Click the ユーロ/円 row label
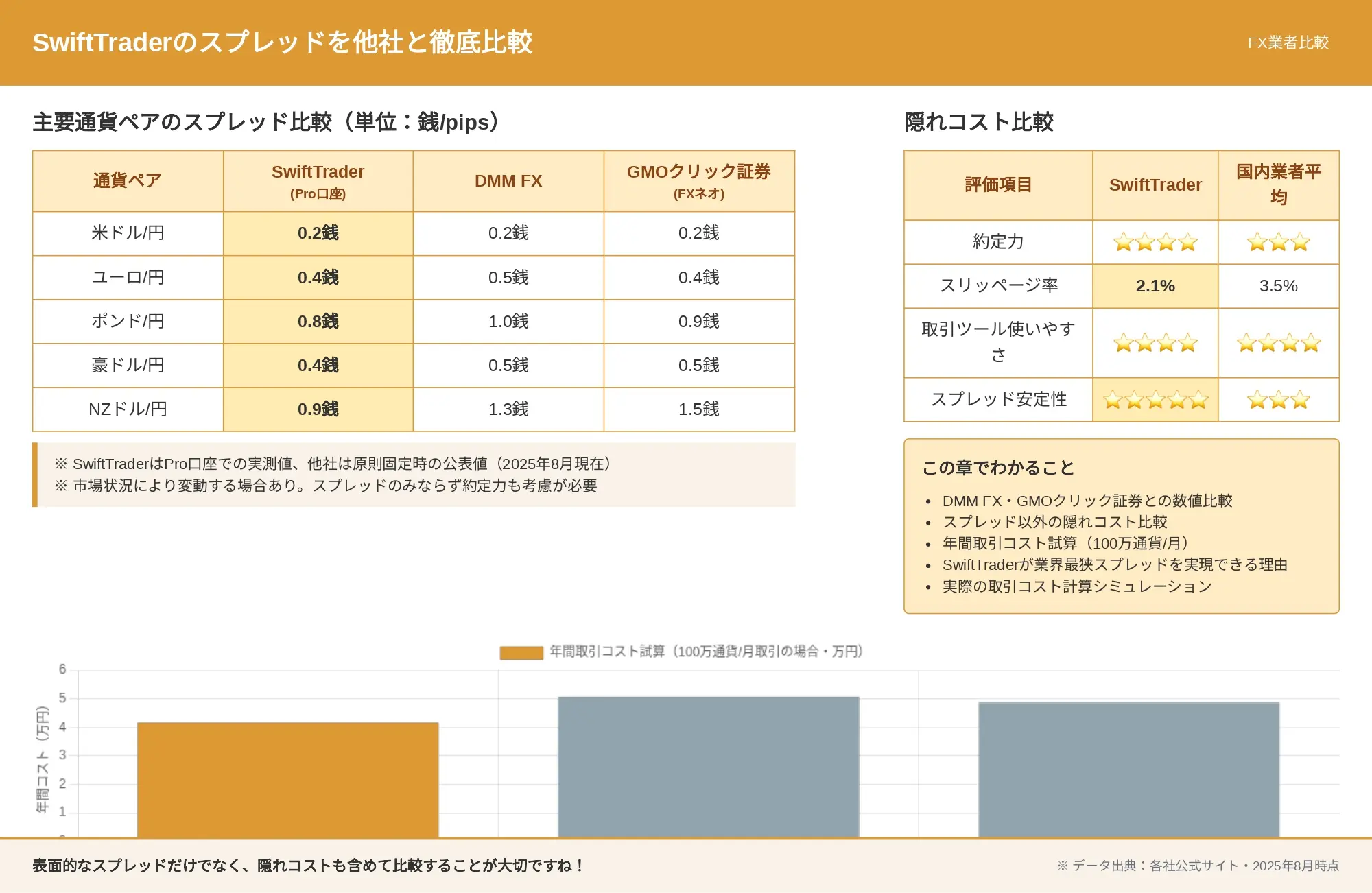Screen dimensions: 1372x893 click(128, 277)
